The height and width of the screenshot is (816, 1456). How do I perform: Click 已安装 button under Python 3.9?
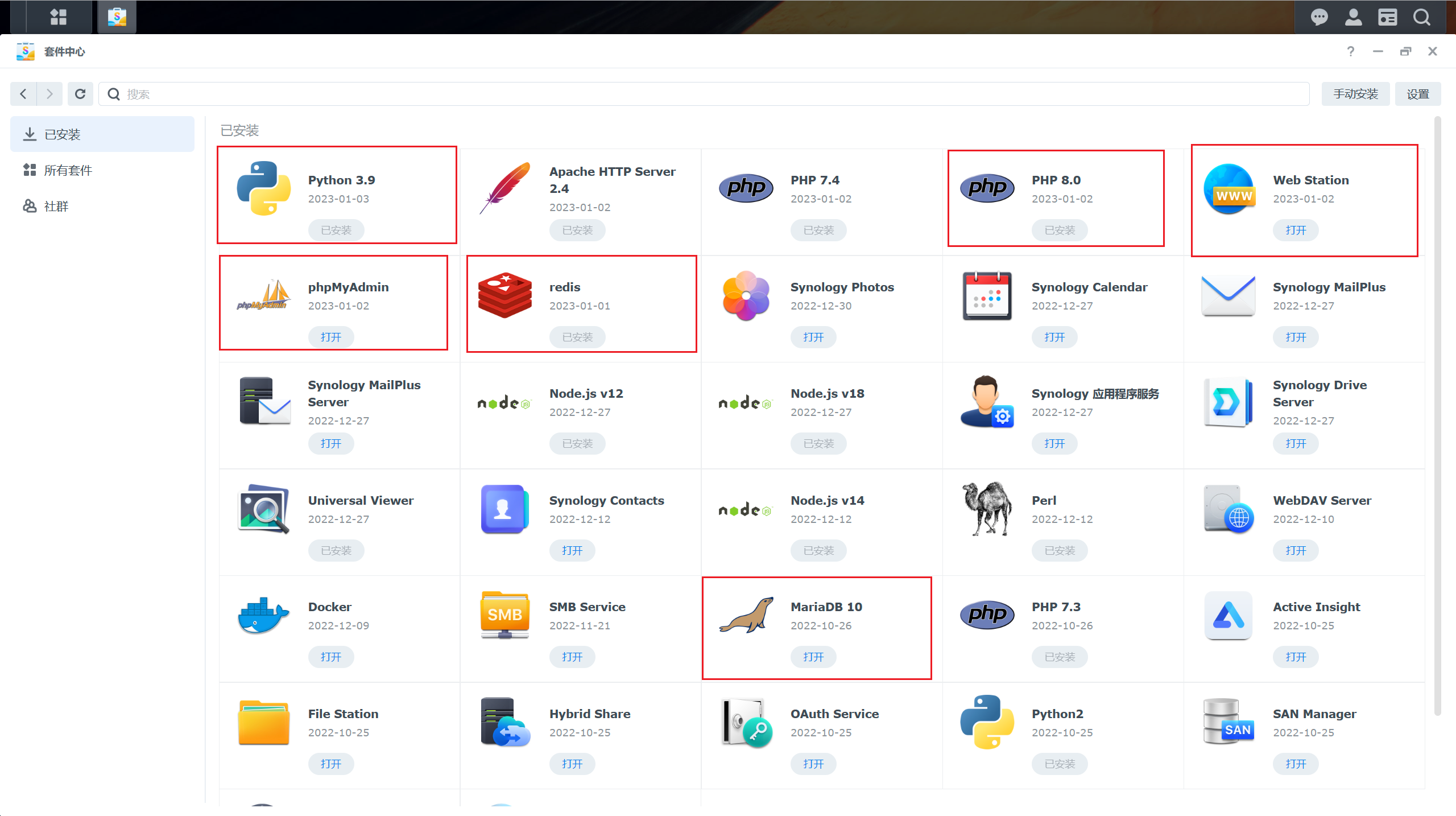pyautogui.click(x=336, y=230)
